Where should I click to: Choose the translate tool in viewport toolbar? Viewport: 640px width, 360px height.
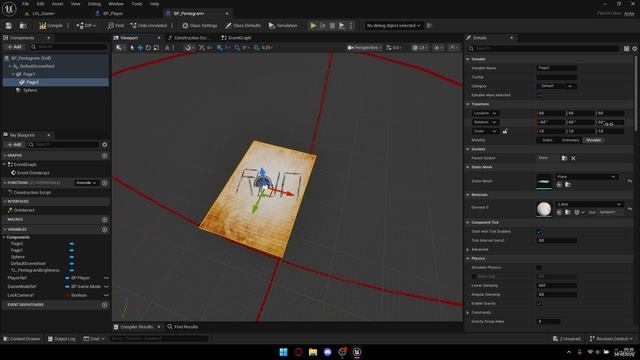pyautogui.click(x=140, y=48)
